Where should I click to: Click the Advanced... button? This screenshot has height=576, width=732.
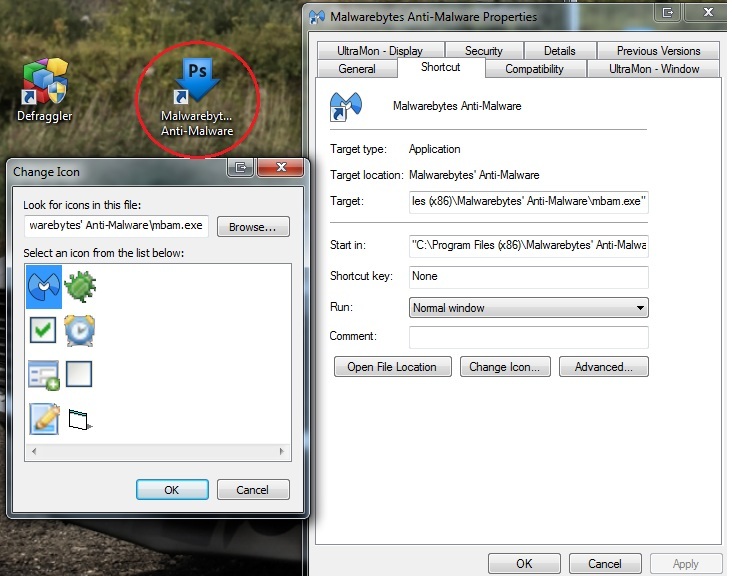coord(604,367)
